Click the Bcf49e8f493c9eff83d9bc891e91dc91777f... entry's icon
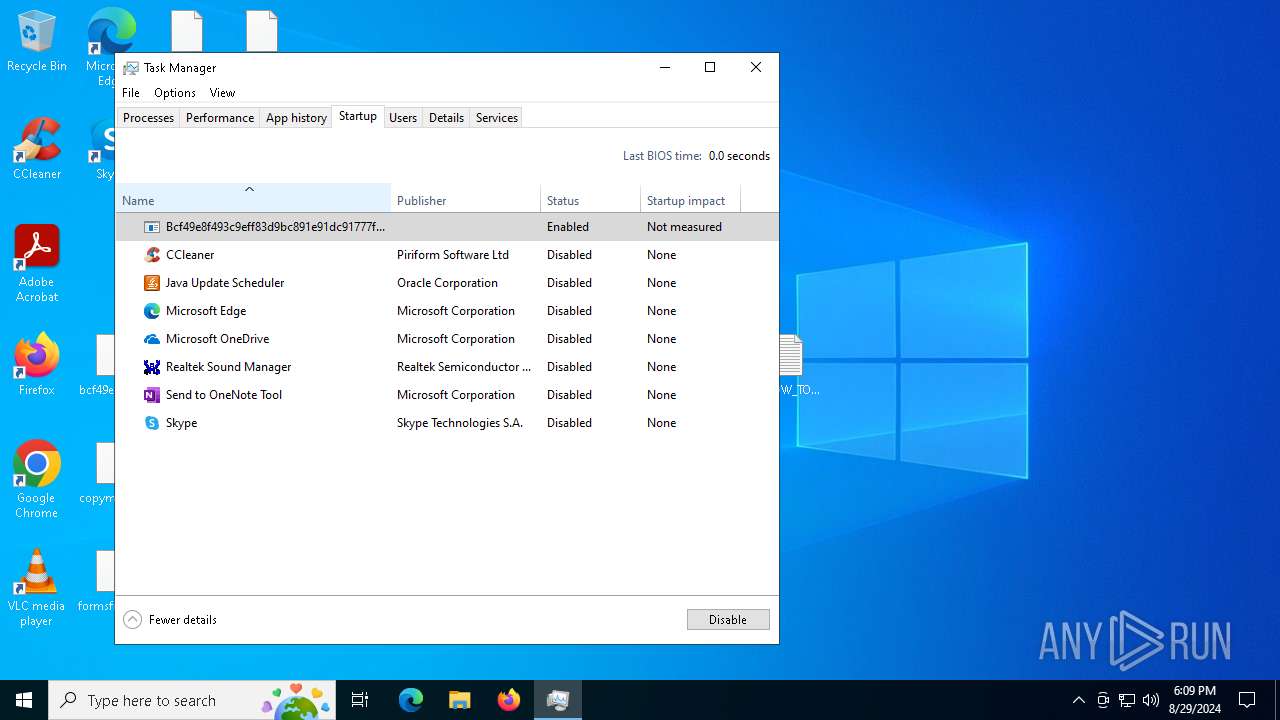 pyautogui.click(x=152, y=227)
